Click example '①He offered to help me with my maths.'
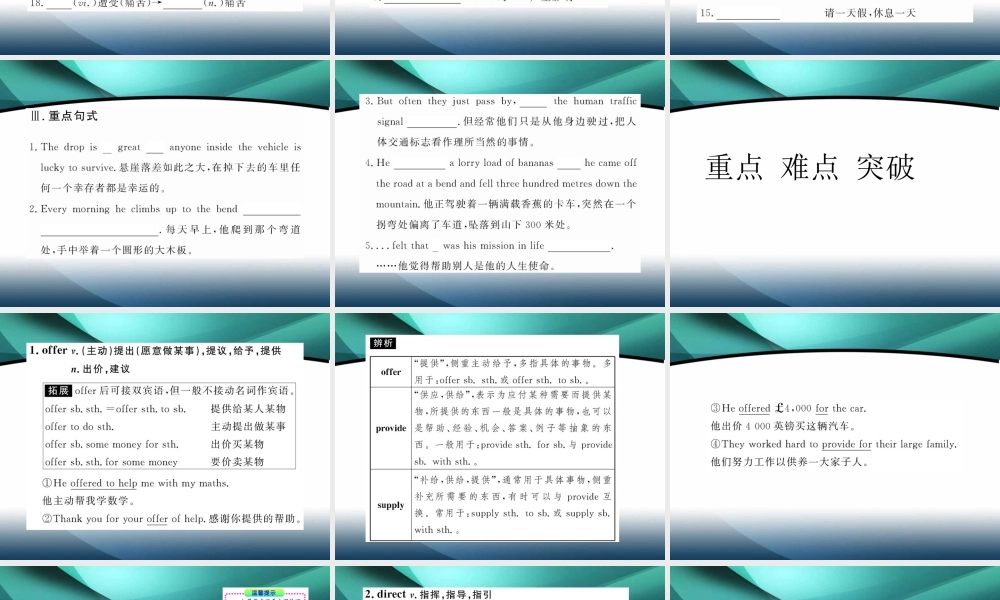Viewport: 1000px width, 600px height. 136,483
